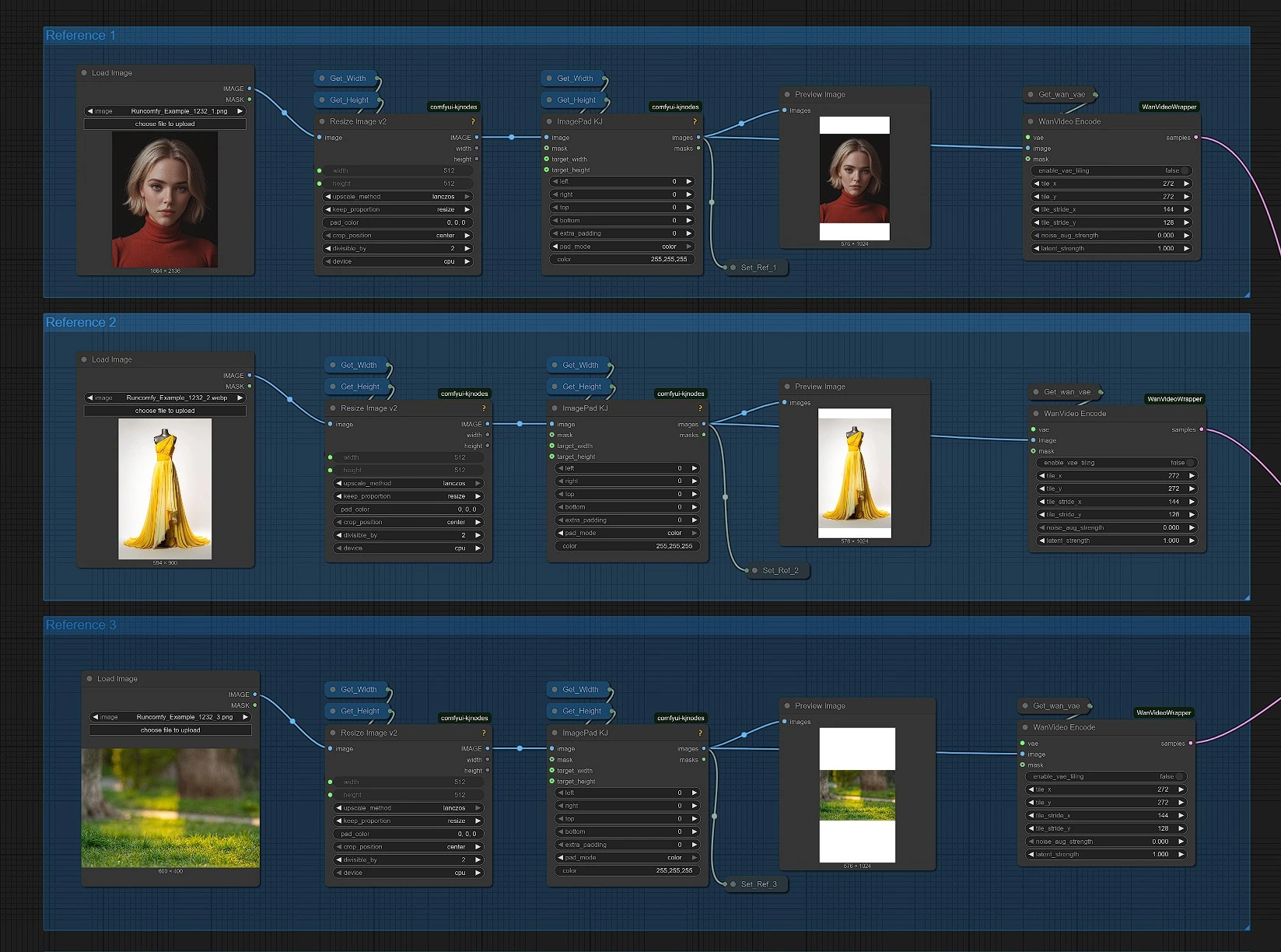The height and width of the screenshot is (952, 1281).
Task: Collapse Preview Image node in Reference 3
Action: click(x=787, y=706)
